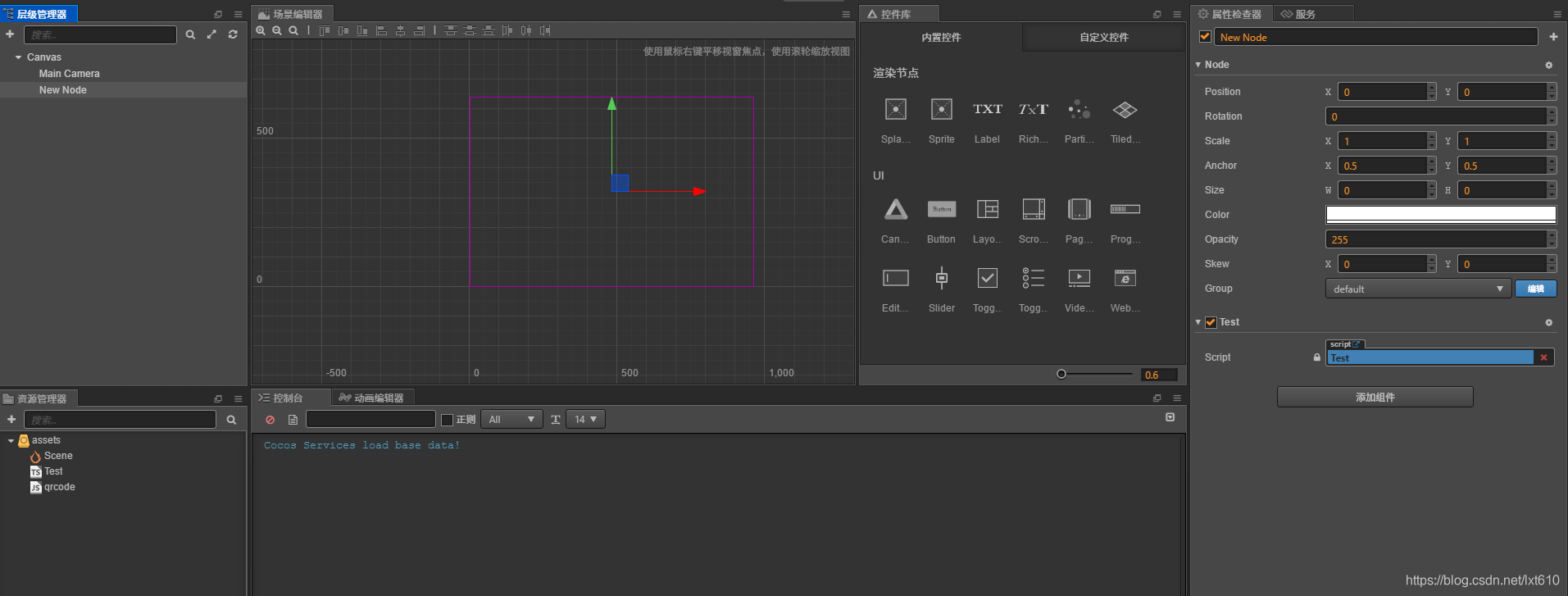Select the Button UI widget

click(942, 209)
